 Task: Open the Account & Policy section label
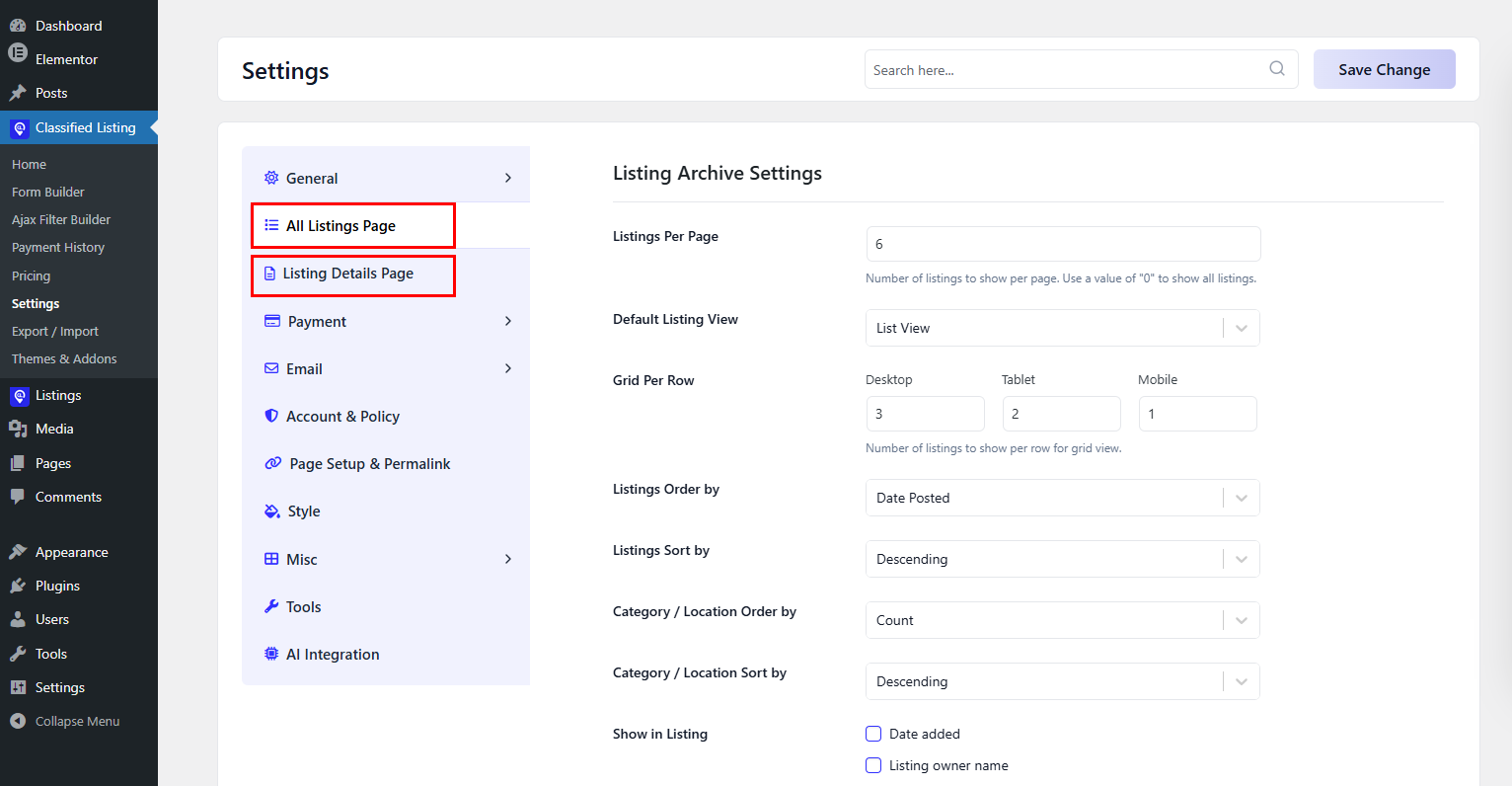[342, 417]
